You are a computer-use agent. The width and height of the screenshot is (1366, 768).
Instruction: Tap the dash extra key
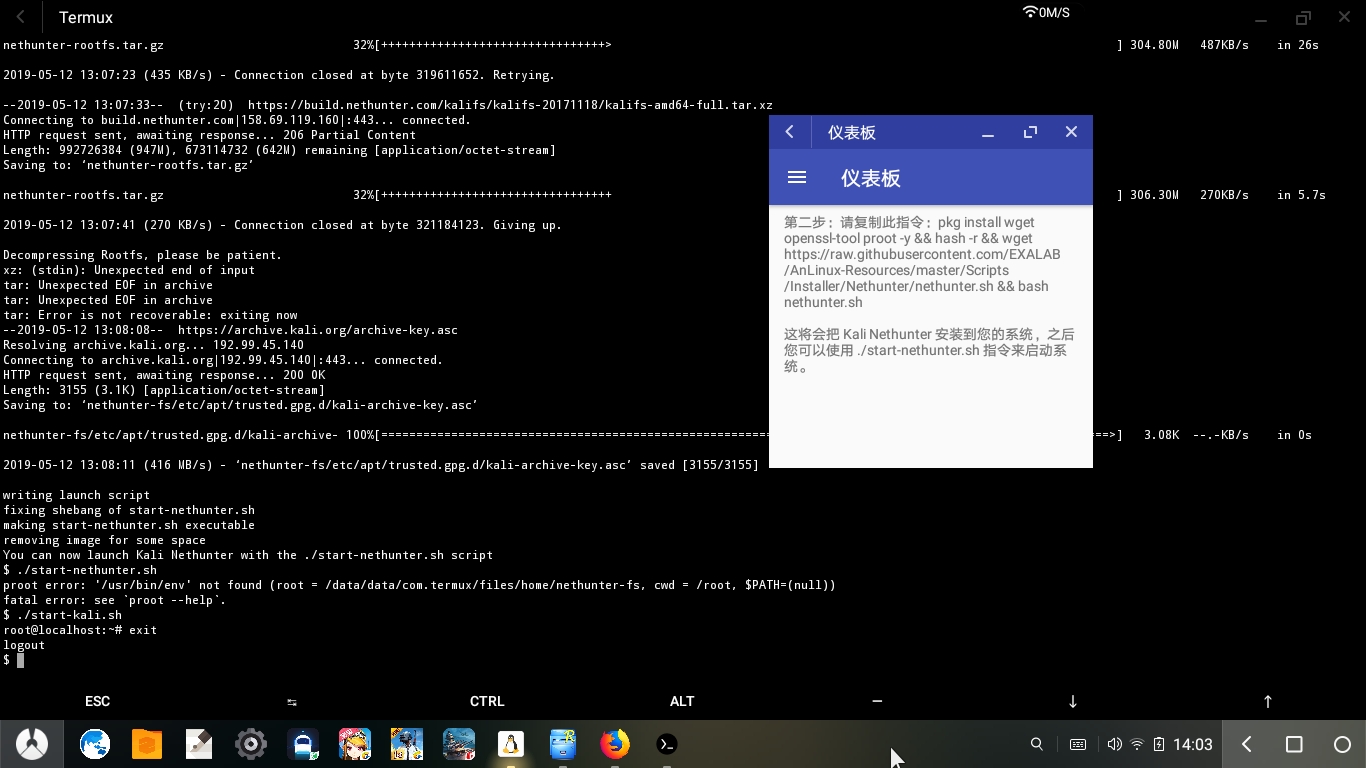[877, 702]
